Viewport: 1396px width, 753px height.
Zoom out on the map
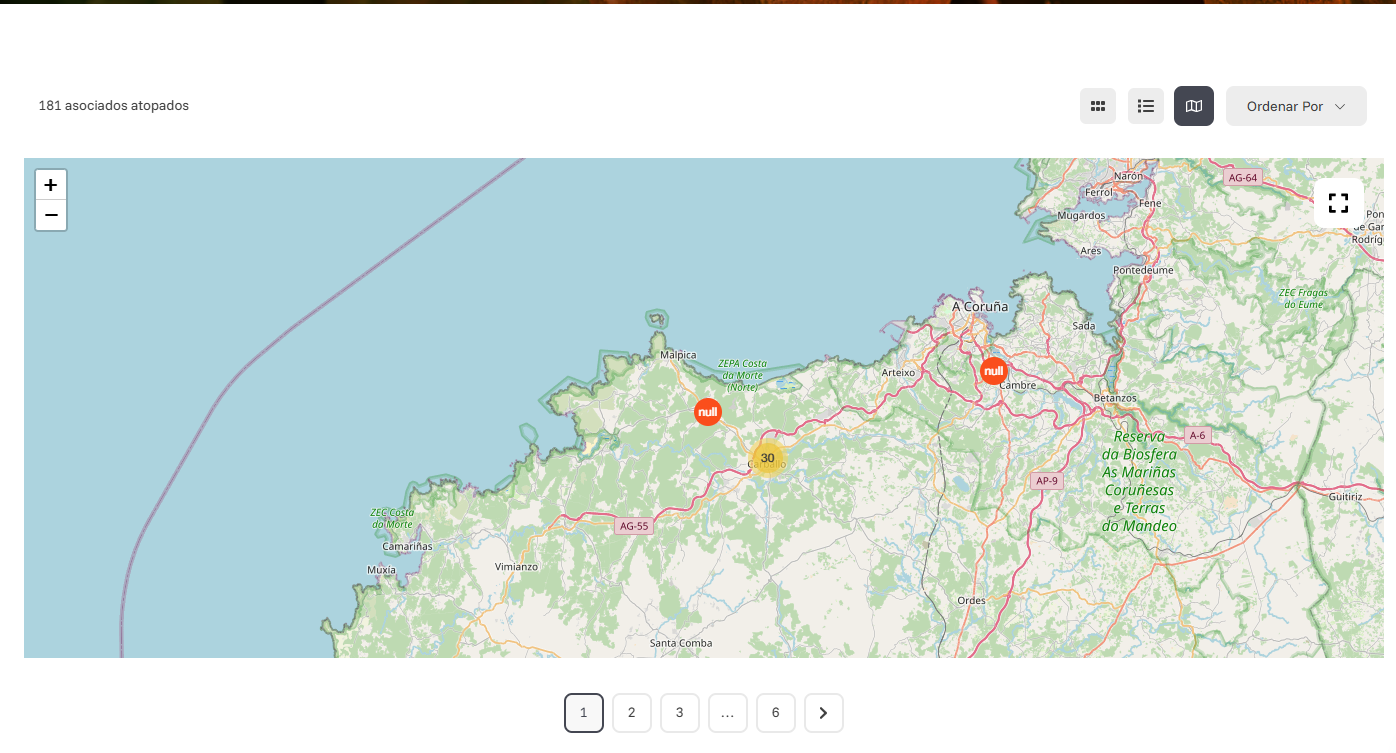click(x=51, y=215)
